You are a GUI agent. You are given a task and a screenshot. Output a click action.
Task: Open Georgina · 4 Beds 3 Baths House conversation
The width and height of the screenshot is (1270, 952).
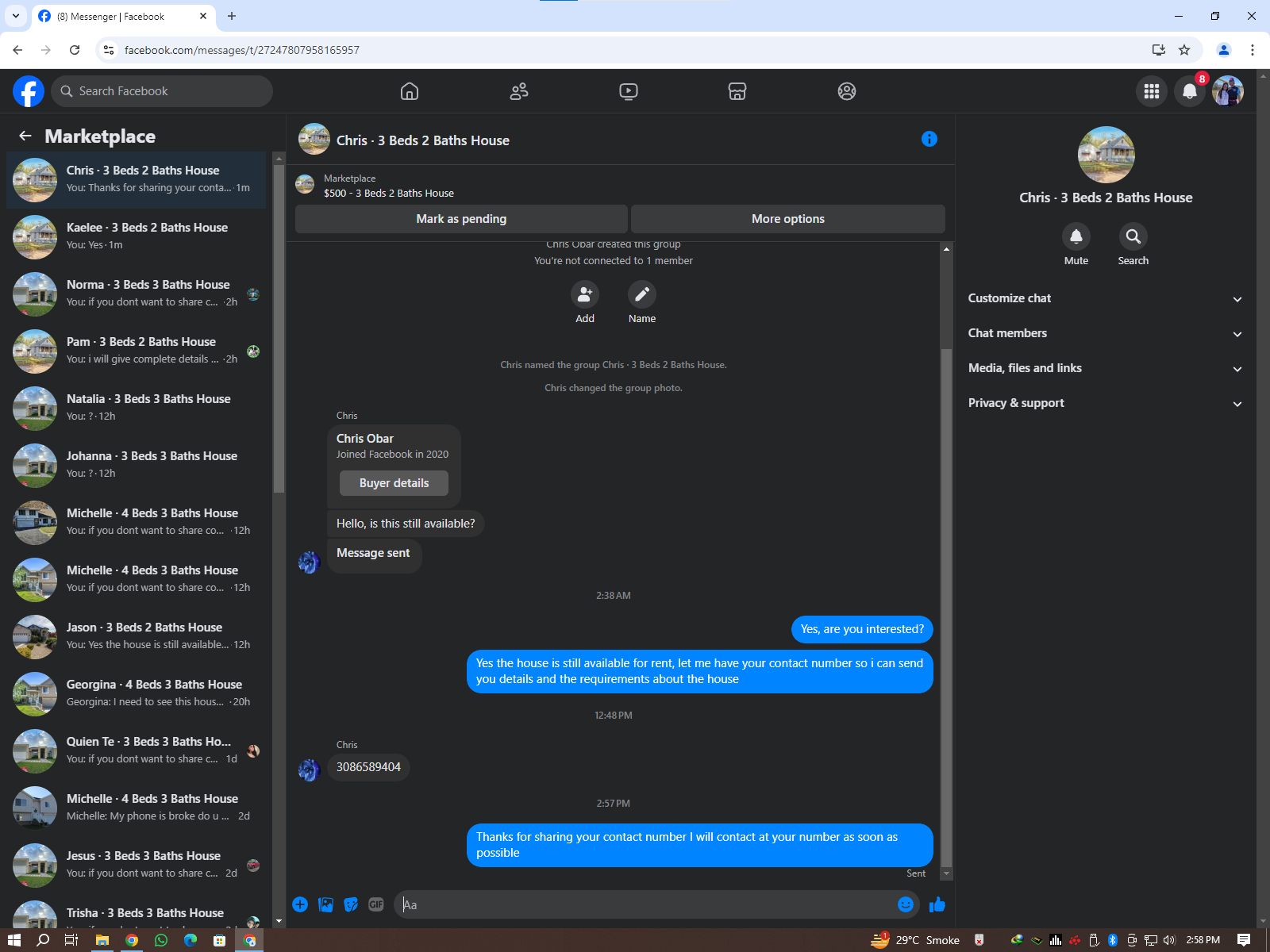[137, 694]
